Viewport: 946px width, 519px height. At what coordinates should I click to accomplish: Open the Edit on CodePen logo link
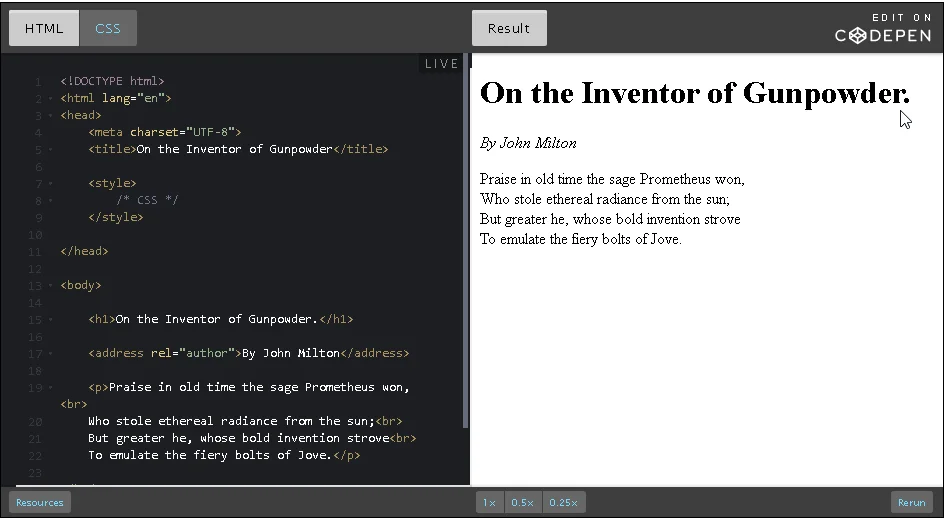coord(883,29)
